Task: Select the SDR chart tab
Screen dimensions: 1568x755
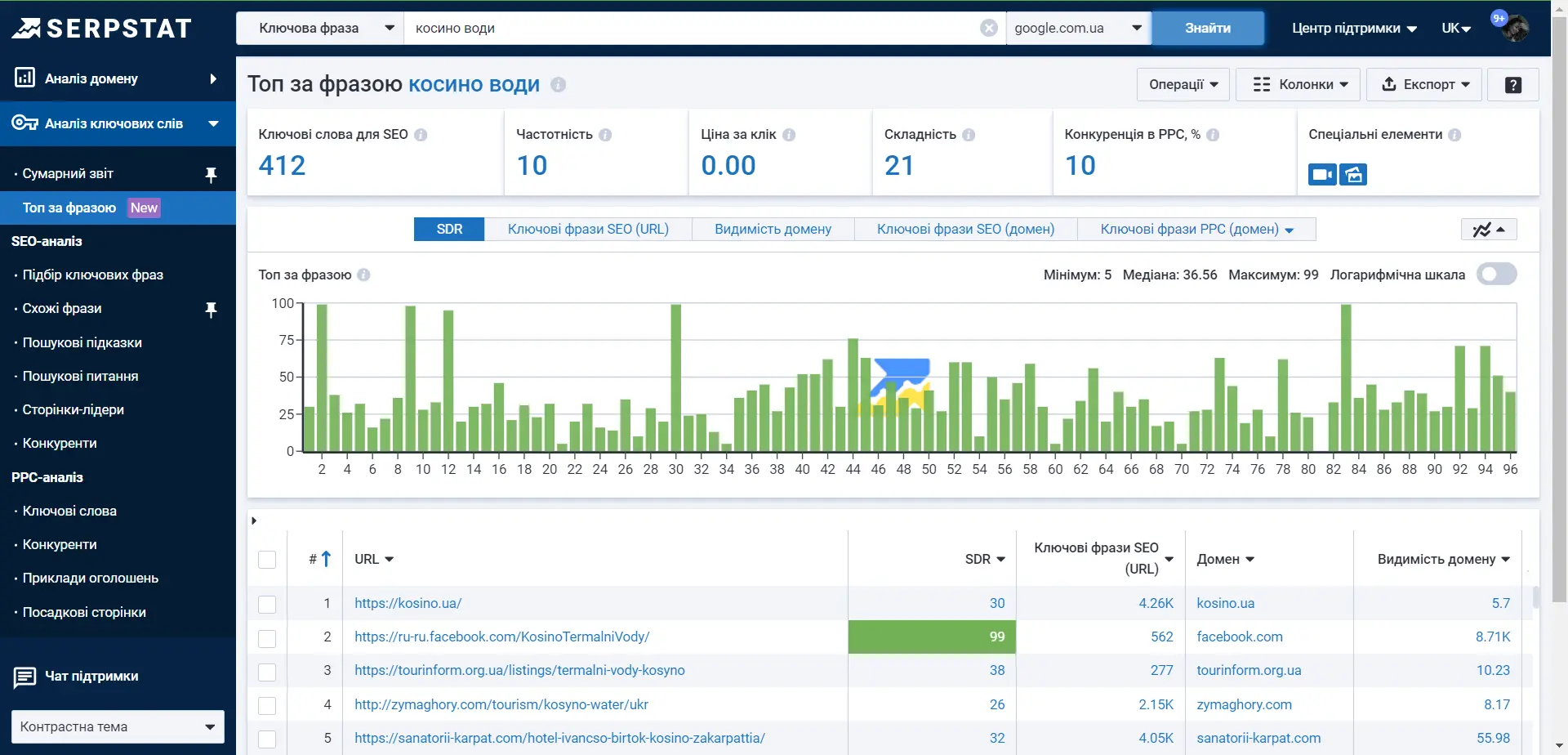Action: tap(449, 229)
